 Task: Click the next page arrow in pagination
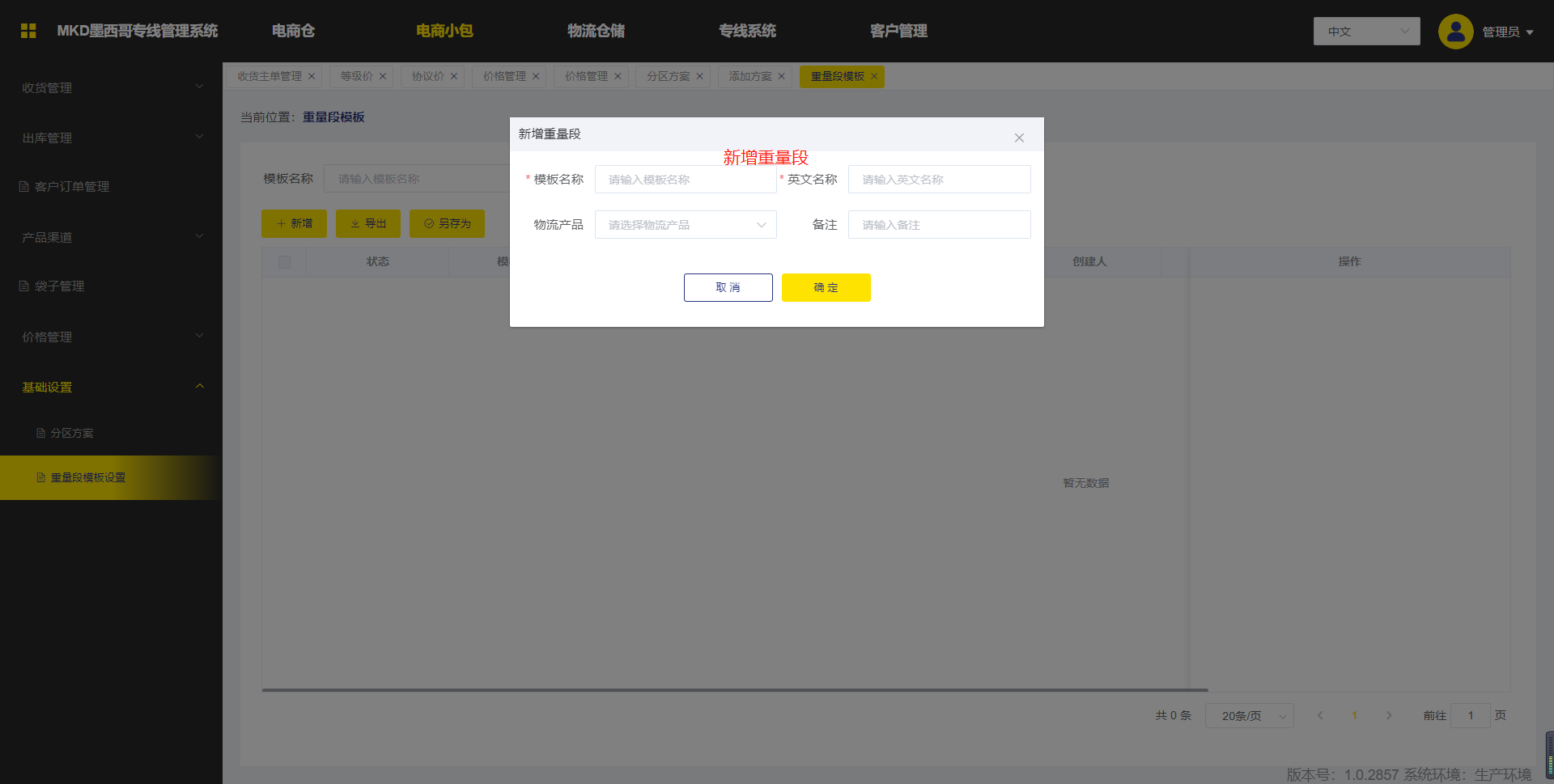(x=1389, y=715)
